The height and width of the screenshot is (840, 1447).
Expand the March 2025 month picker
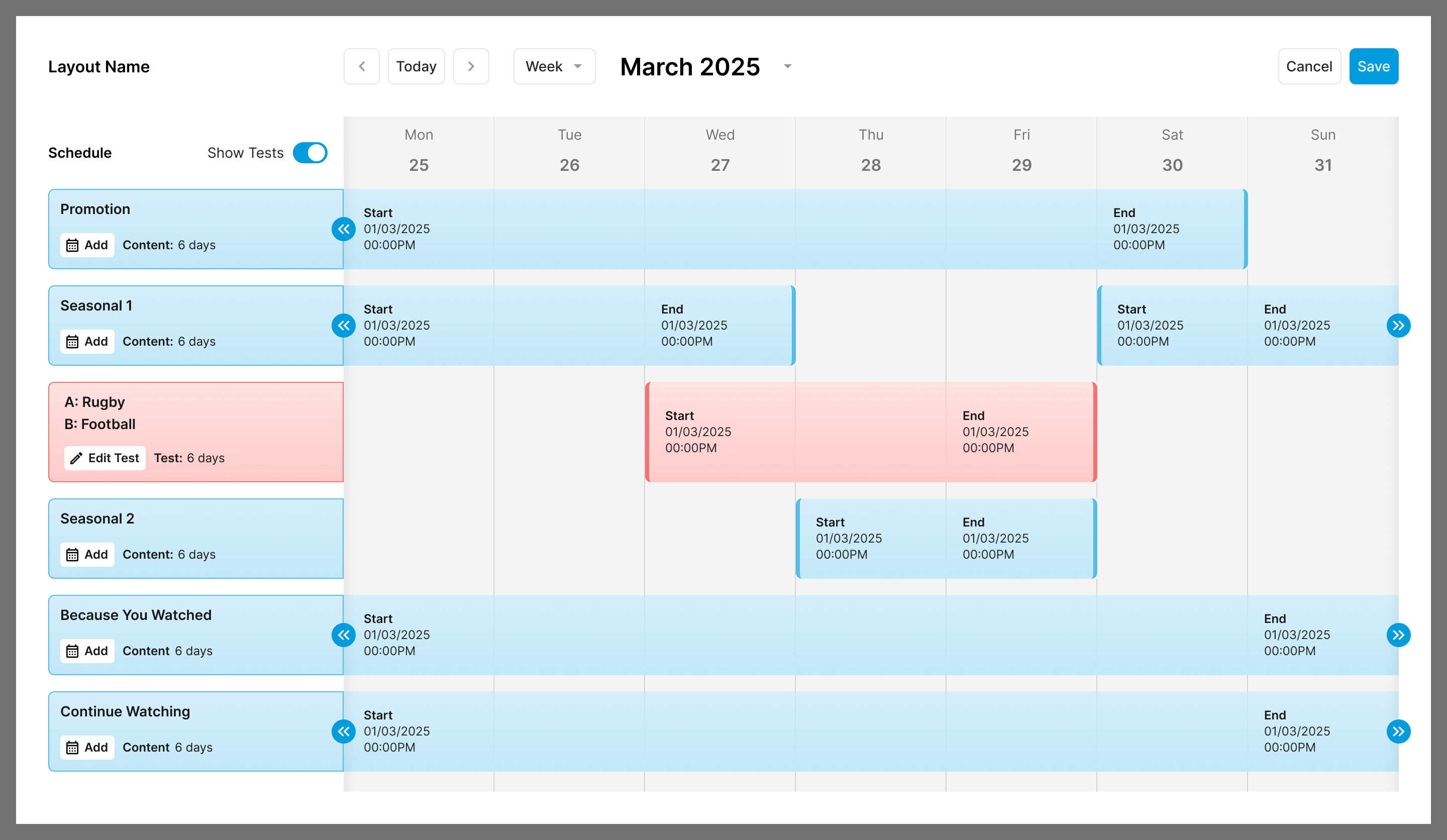pyautogui.click(x=788, y=67)
